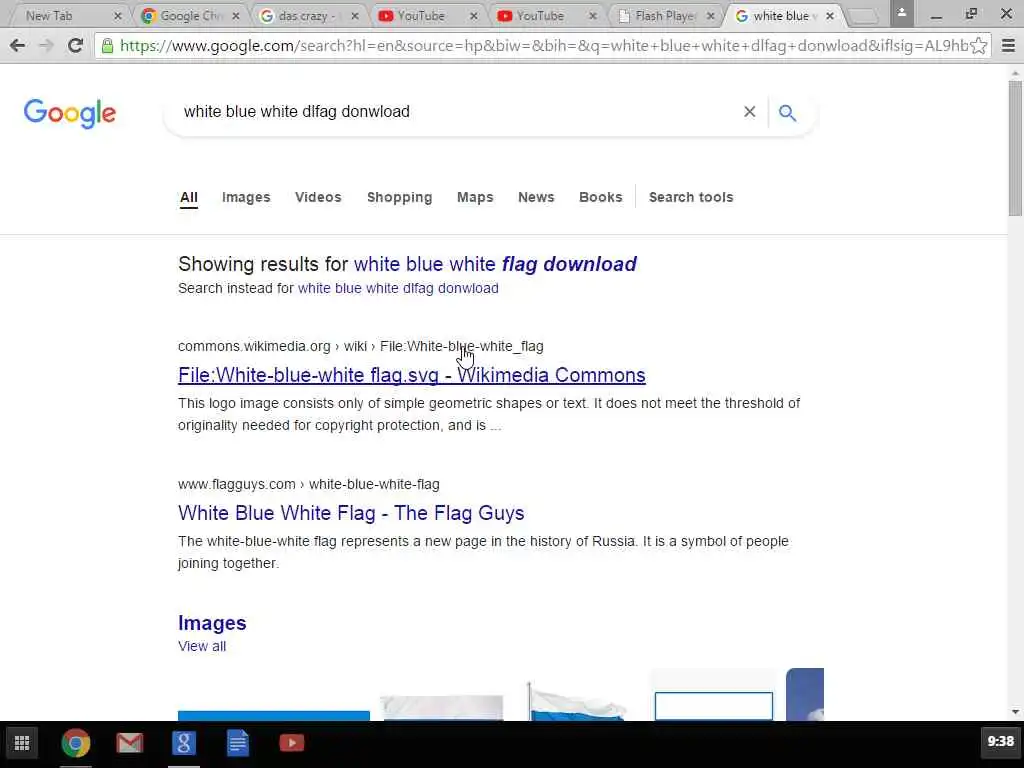Open Gmail from the taskbar

129,743
